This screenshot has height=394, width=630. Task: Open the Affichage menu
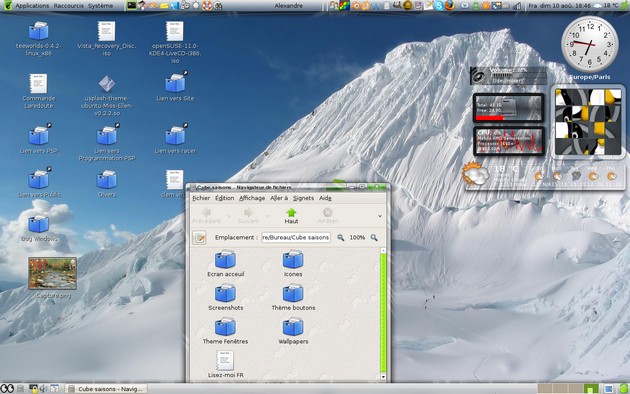(x=252, y=198)
